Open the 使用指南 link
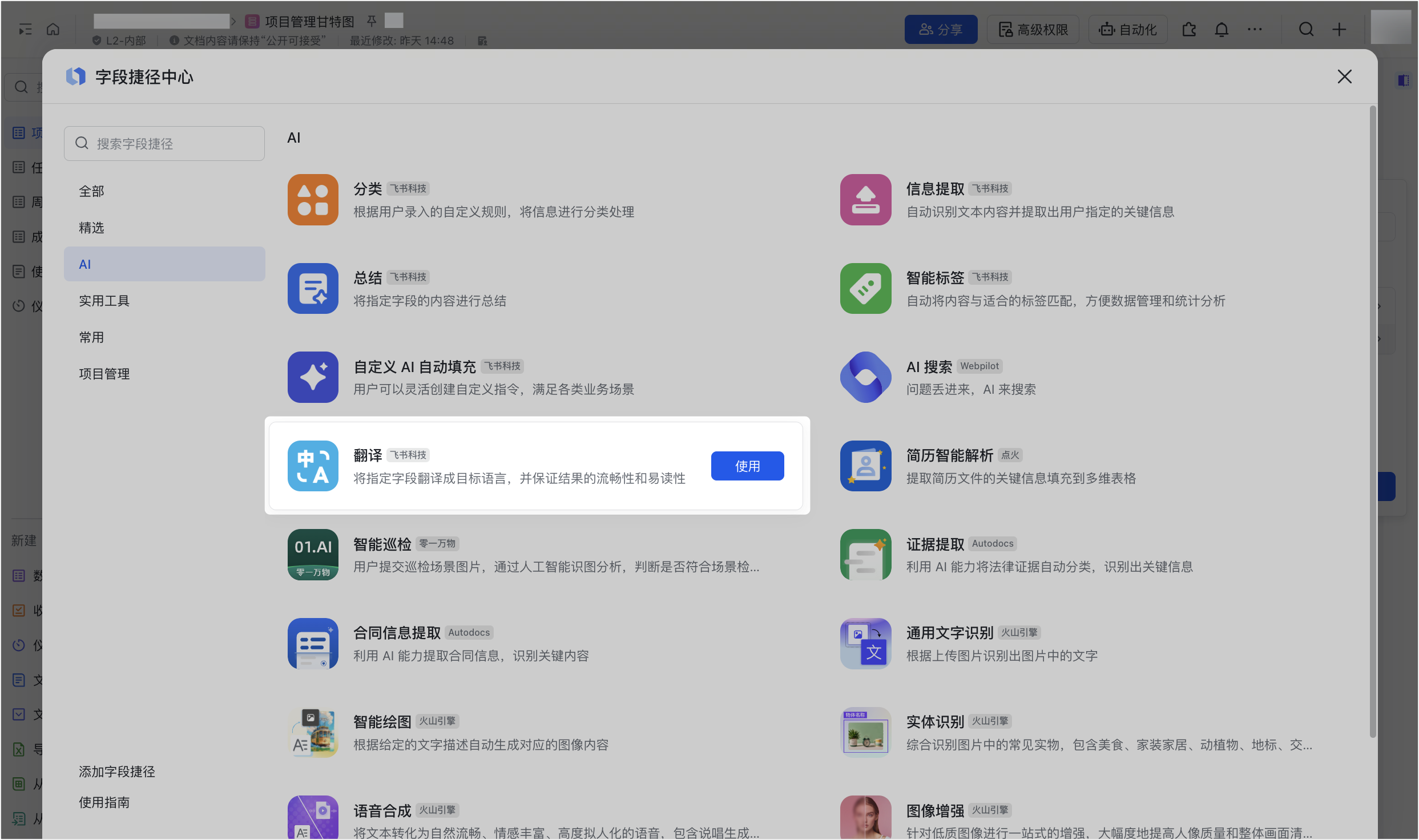1419x840 pixels. [x=104, y=802]
